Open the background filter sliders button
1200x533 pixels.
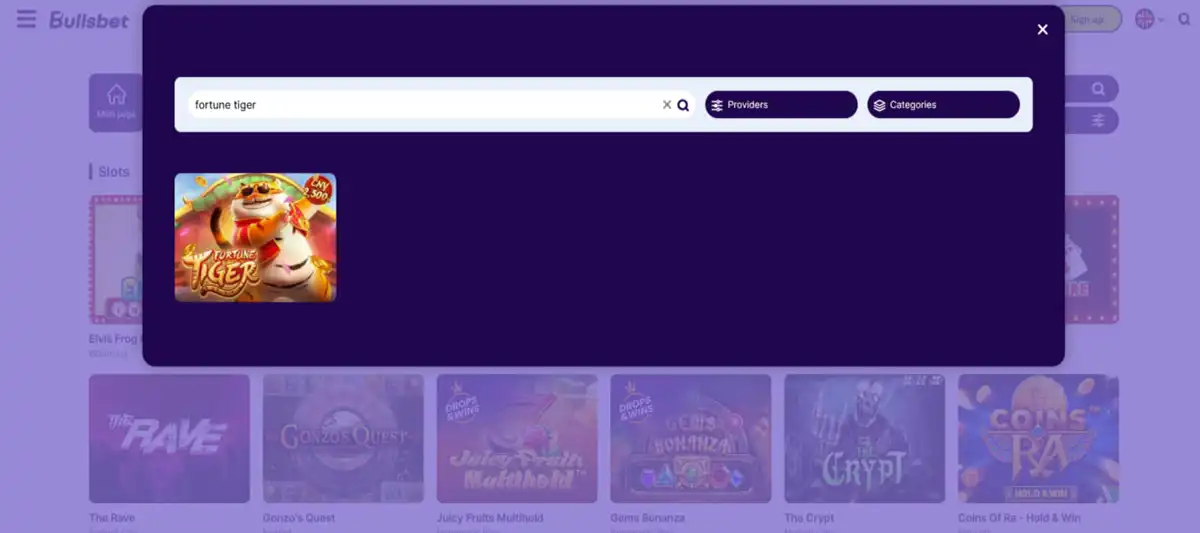1098,120
